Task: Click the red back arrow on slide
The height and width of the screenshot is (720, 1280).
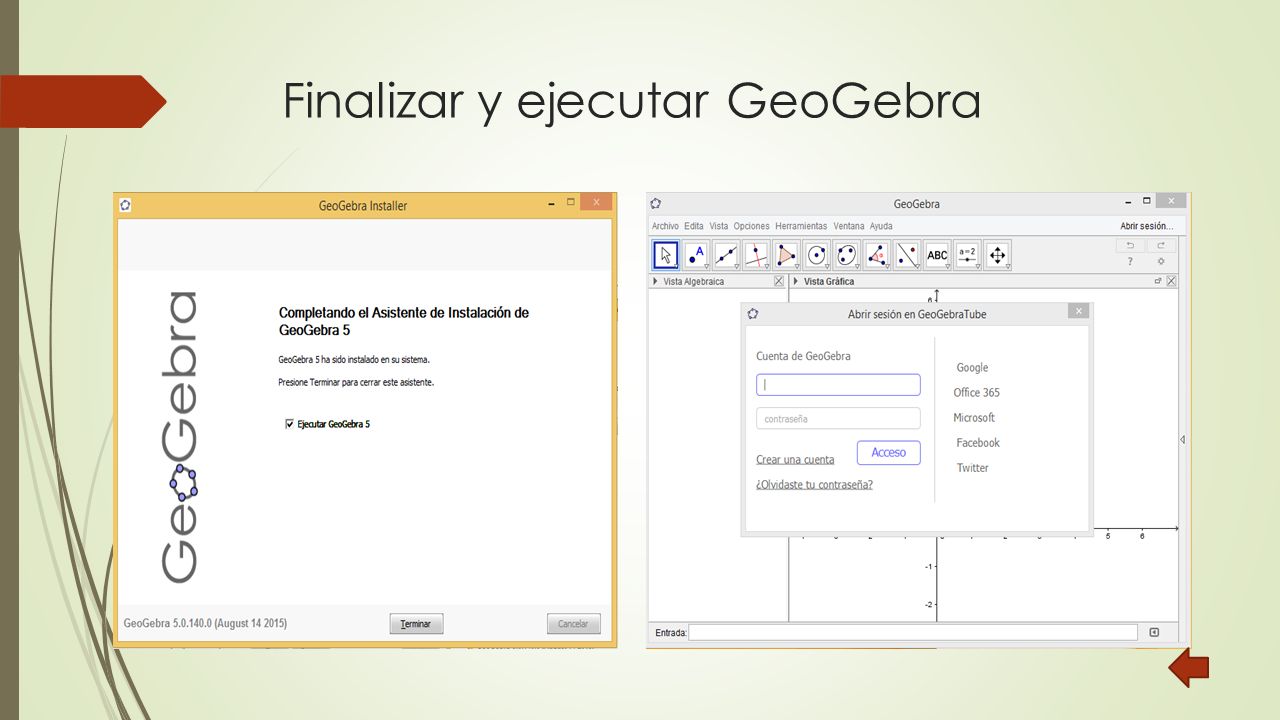Action: click(1189, 668)
